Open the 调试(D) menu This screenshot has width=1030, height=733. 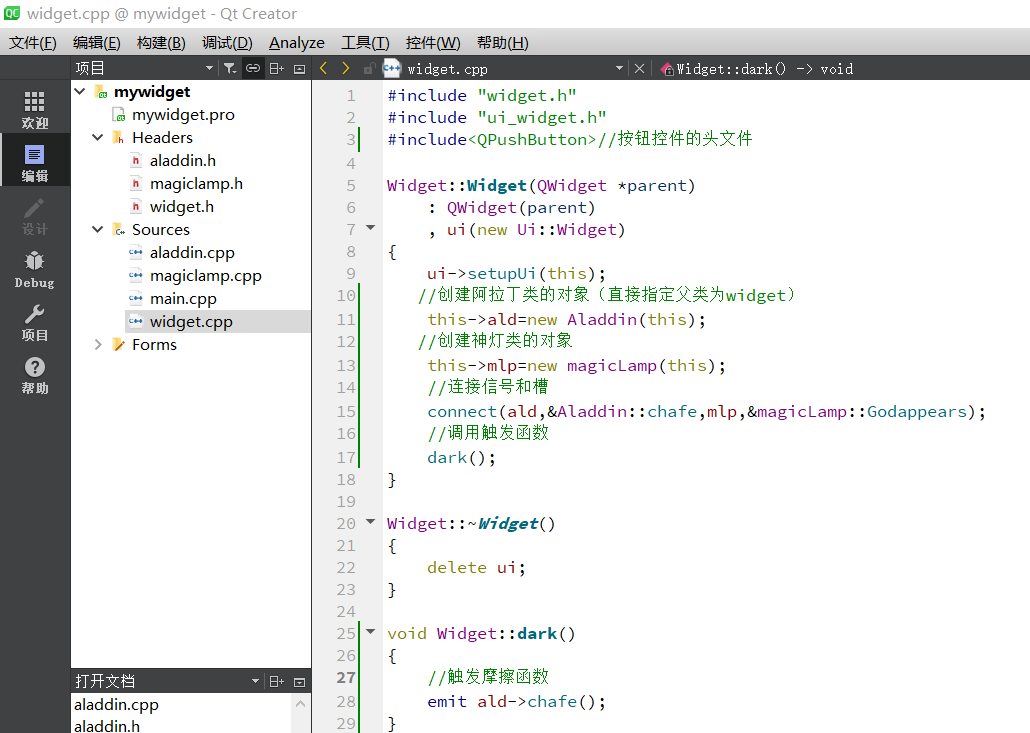(227, 43)
